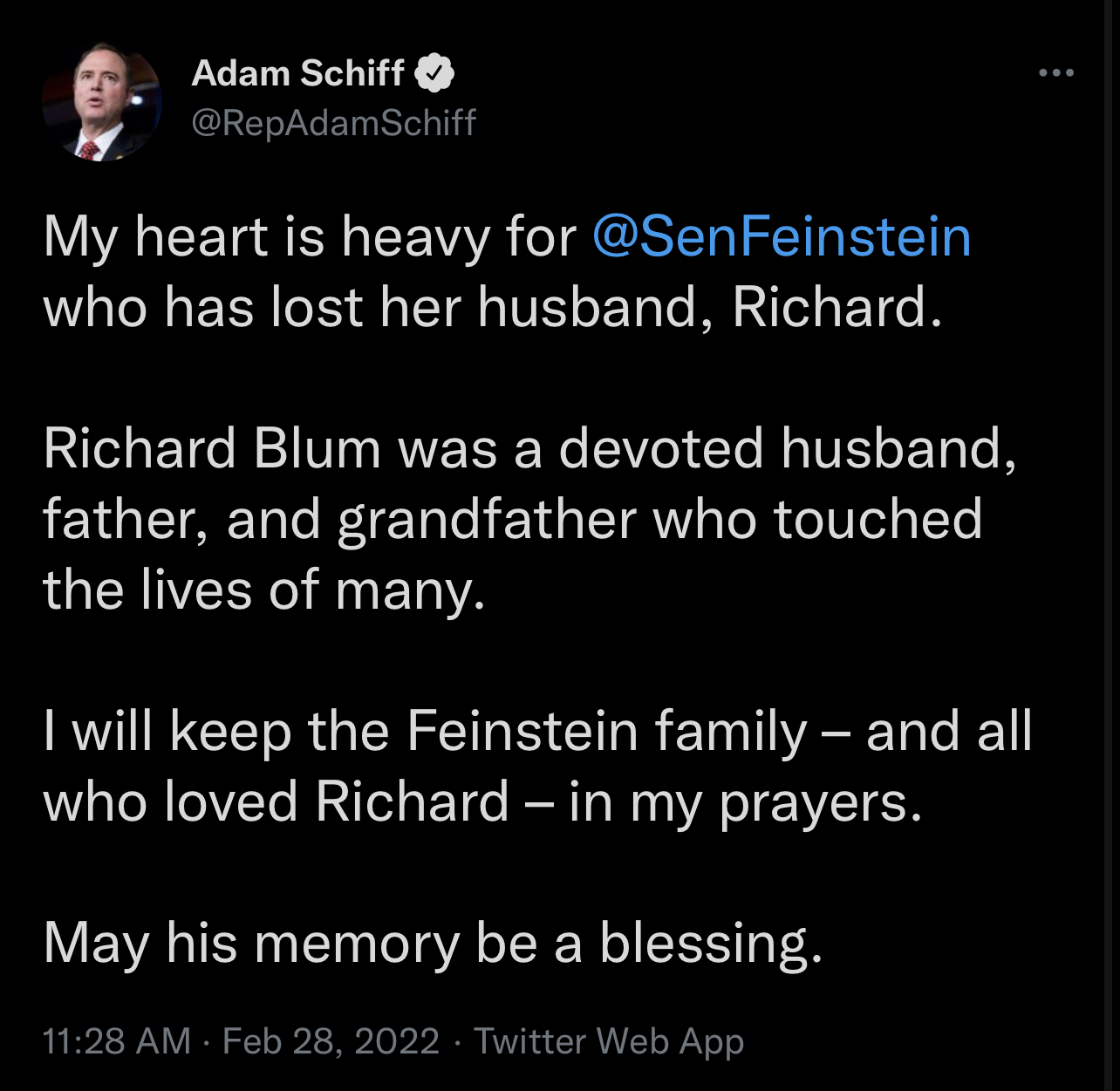1120x1091 pixels.
Task: Follow the @SenFeinstein mention link
Action: click(782, 237)
